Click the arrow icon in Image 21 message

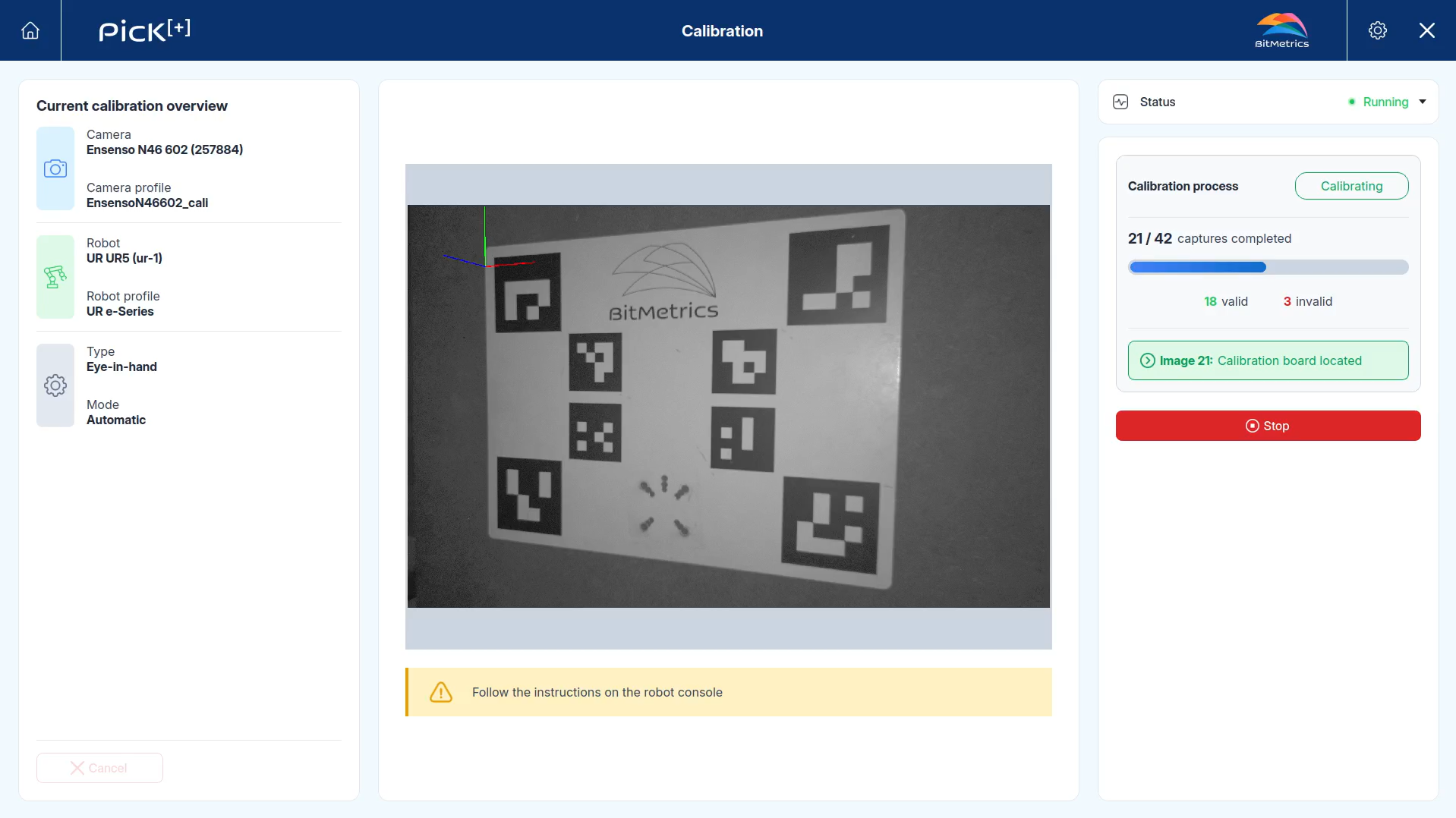click(x=1148, y=360)
